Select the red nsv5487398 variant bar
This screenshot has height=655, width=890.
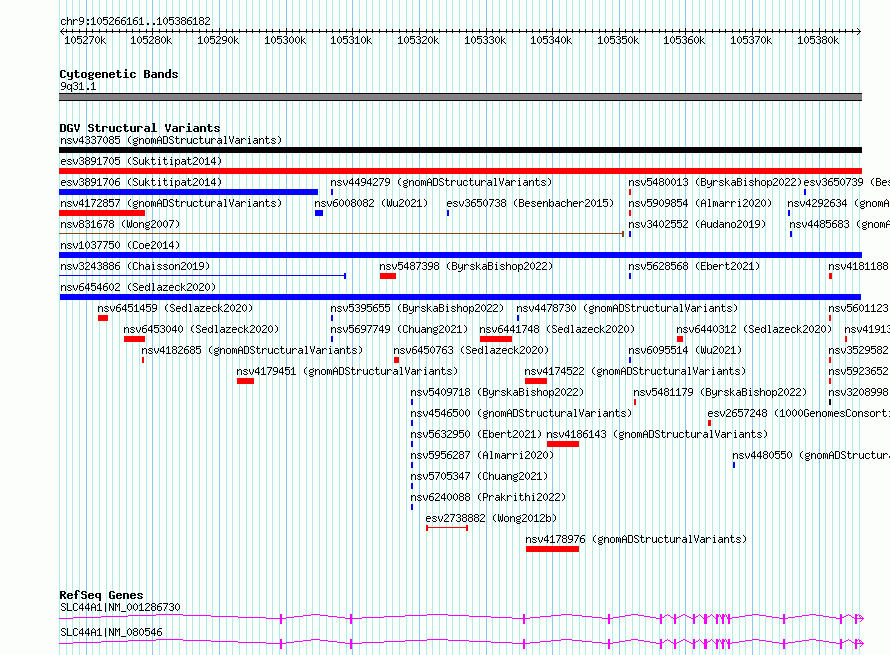(388, 276)
